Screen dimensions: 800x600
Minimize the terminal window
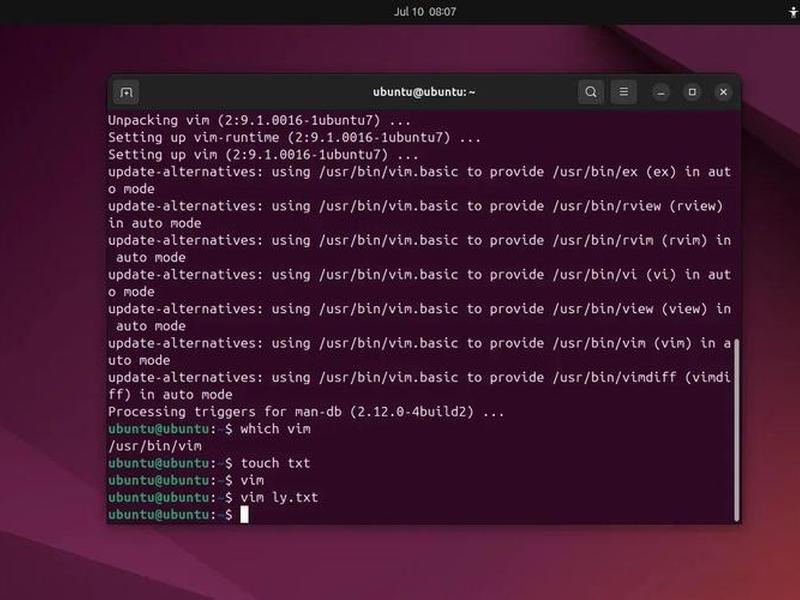(661, 92)
